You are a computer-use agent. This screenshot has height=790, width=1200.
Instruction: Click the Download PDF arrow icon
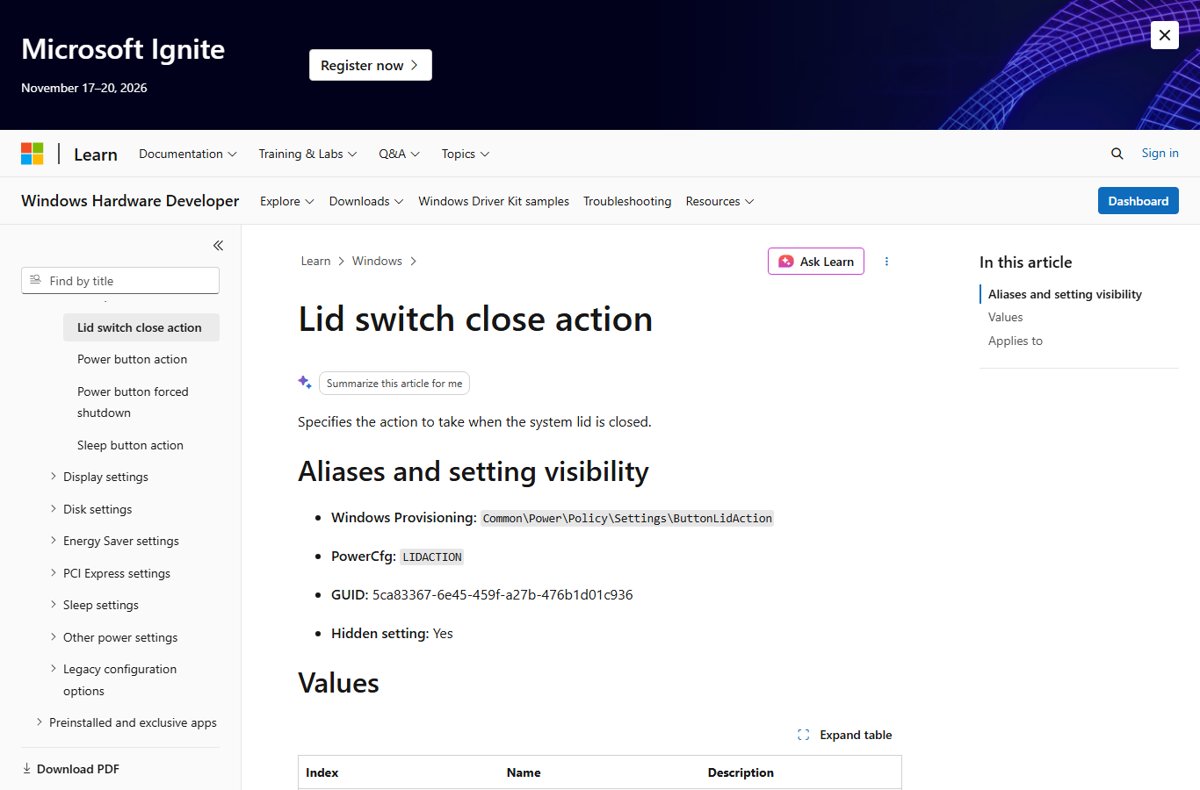(27, 769)
